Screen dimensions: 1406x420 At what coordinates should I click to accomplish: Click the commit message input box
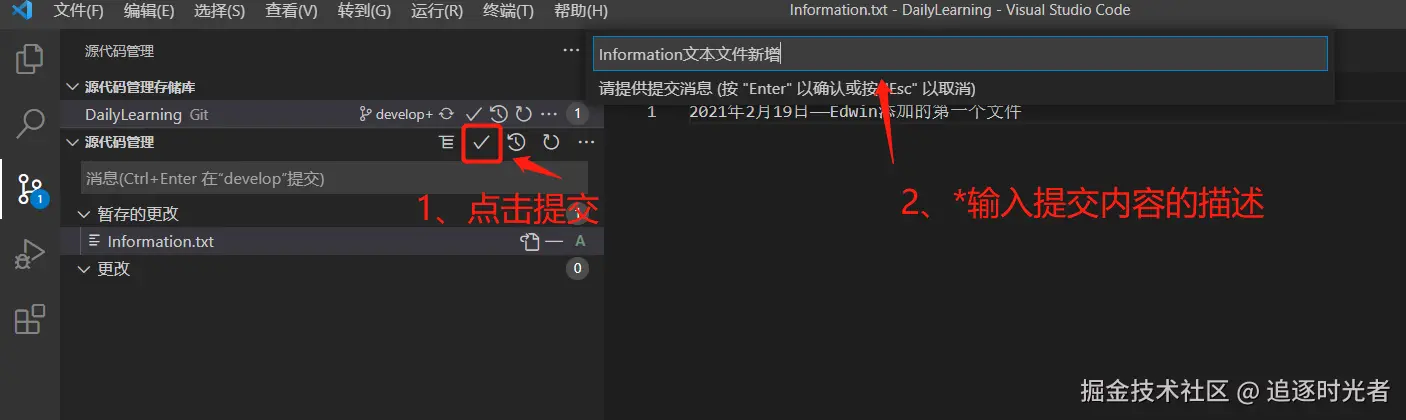click(335, 178)
